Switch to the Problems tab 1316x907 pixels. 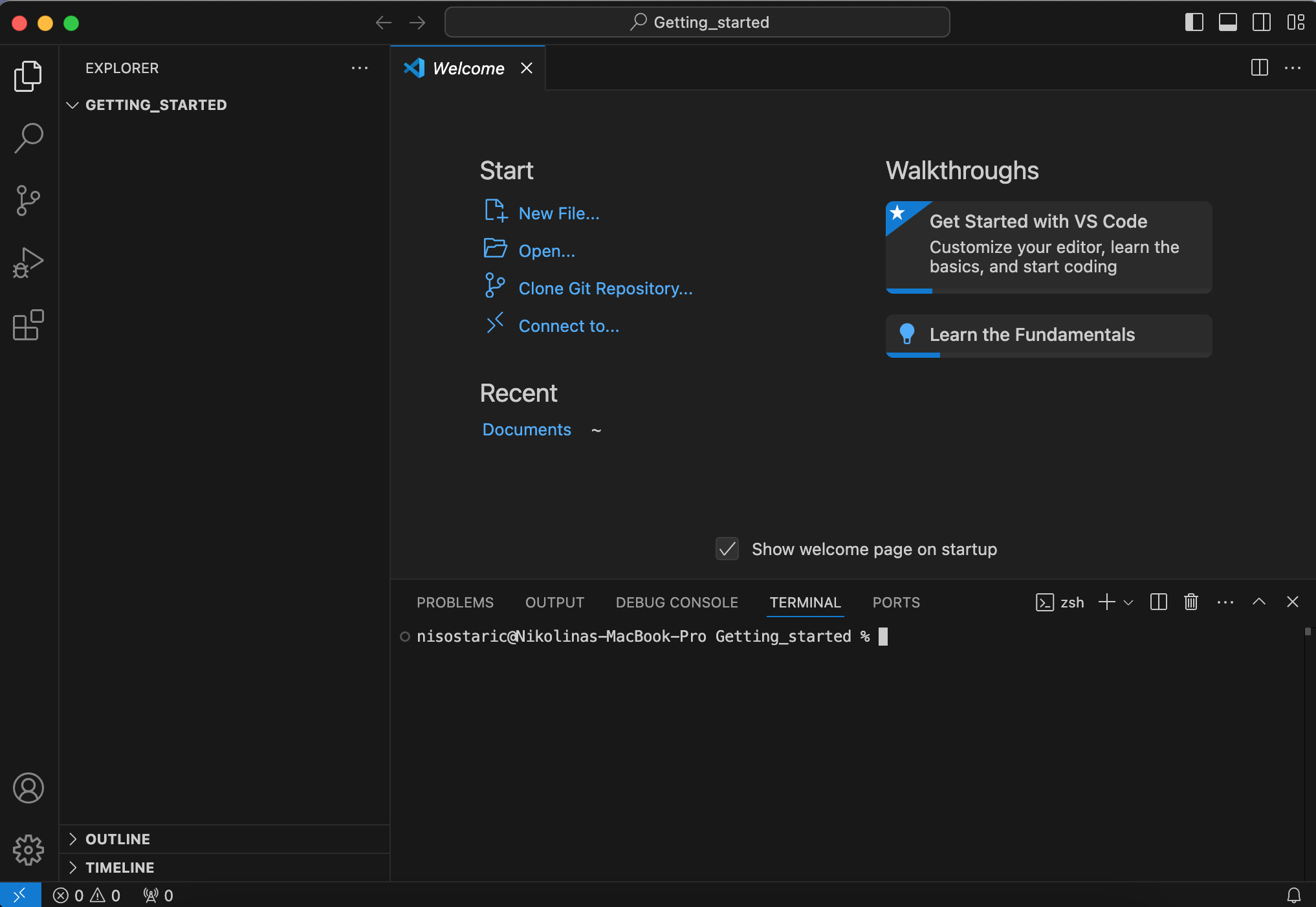point(455,602)
